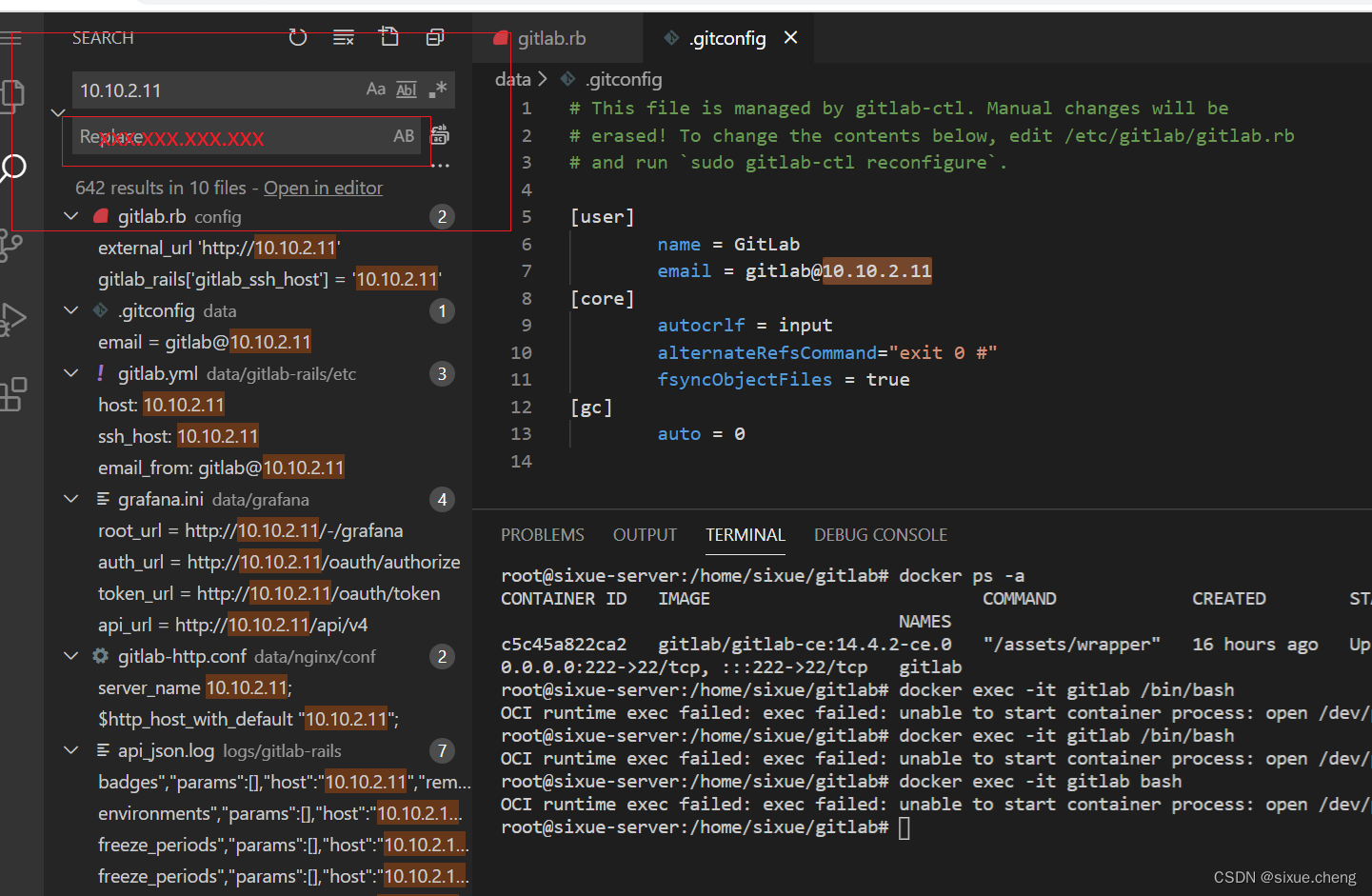Open the OUTPUT panel tab

[645, 535]
